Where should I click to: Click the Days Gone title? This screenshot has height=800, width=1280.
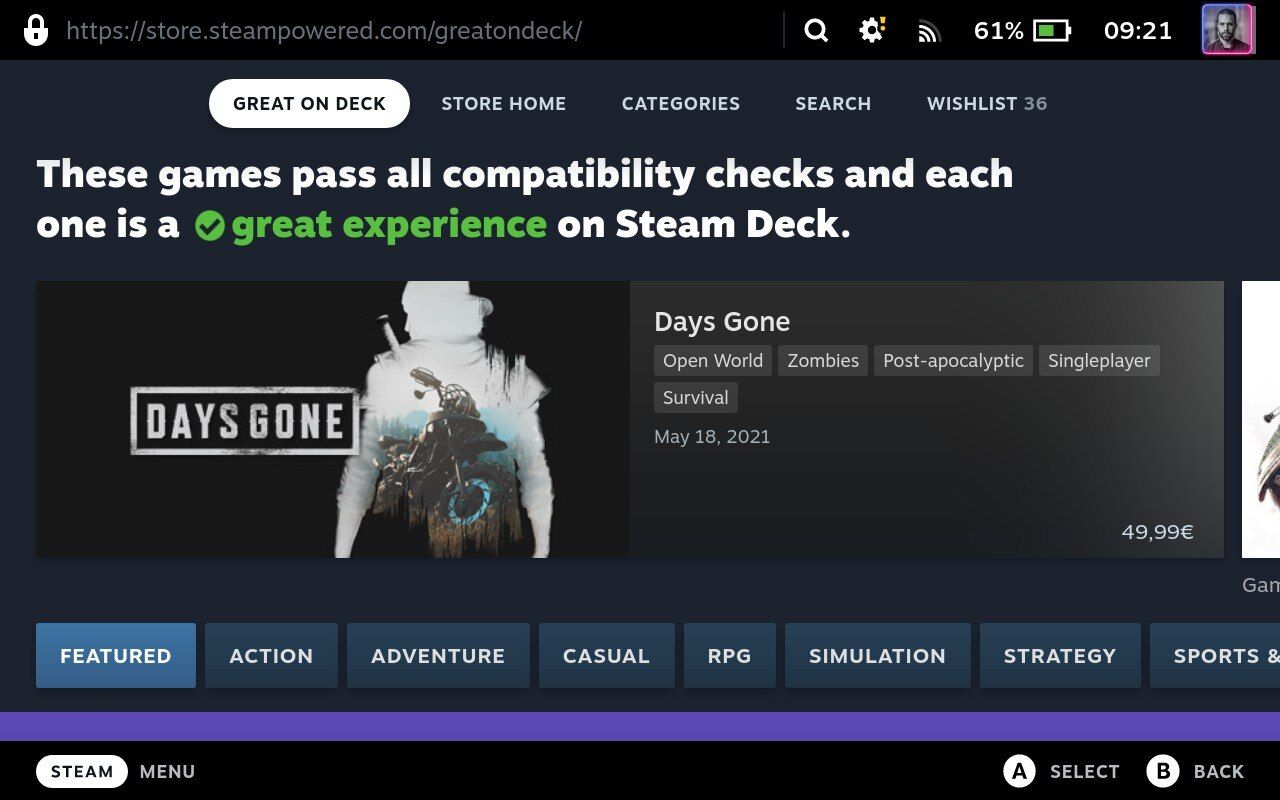[722, 322]
